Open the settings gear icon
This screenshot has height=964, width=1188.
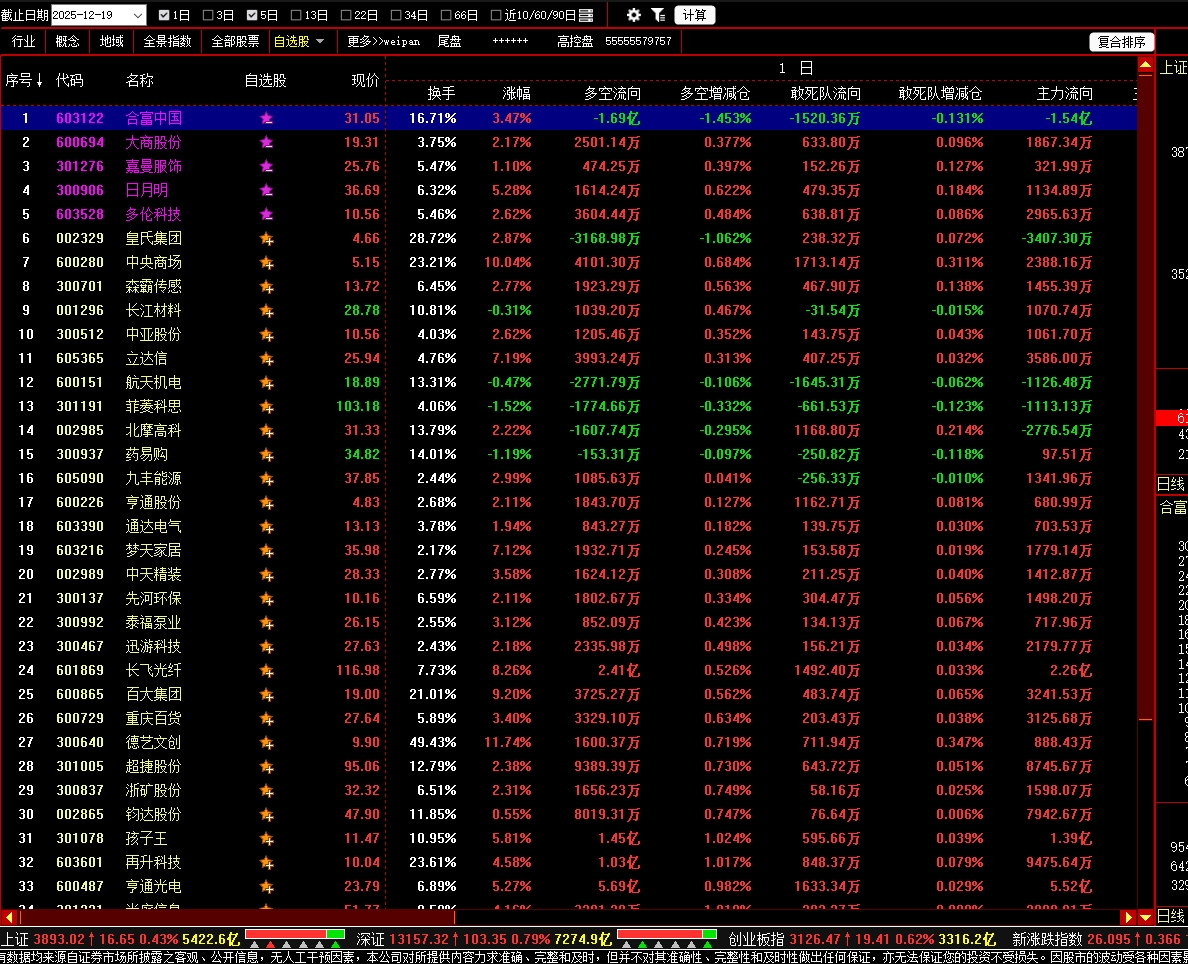click(x=634, y=15)
